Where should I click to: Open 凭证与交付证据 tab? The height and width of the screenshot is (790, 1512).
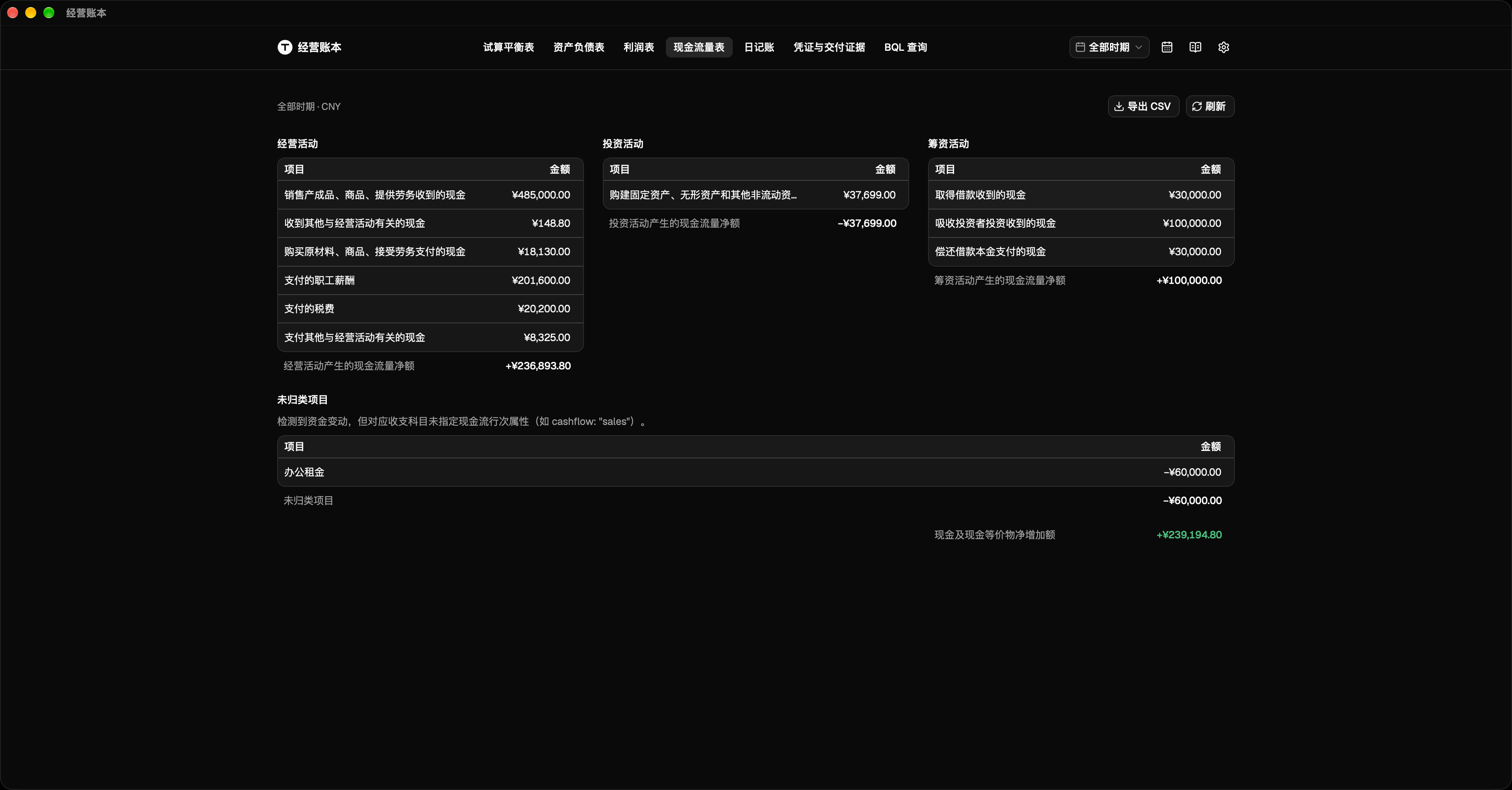(829, 47)
